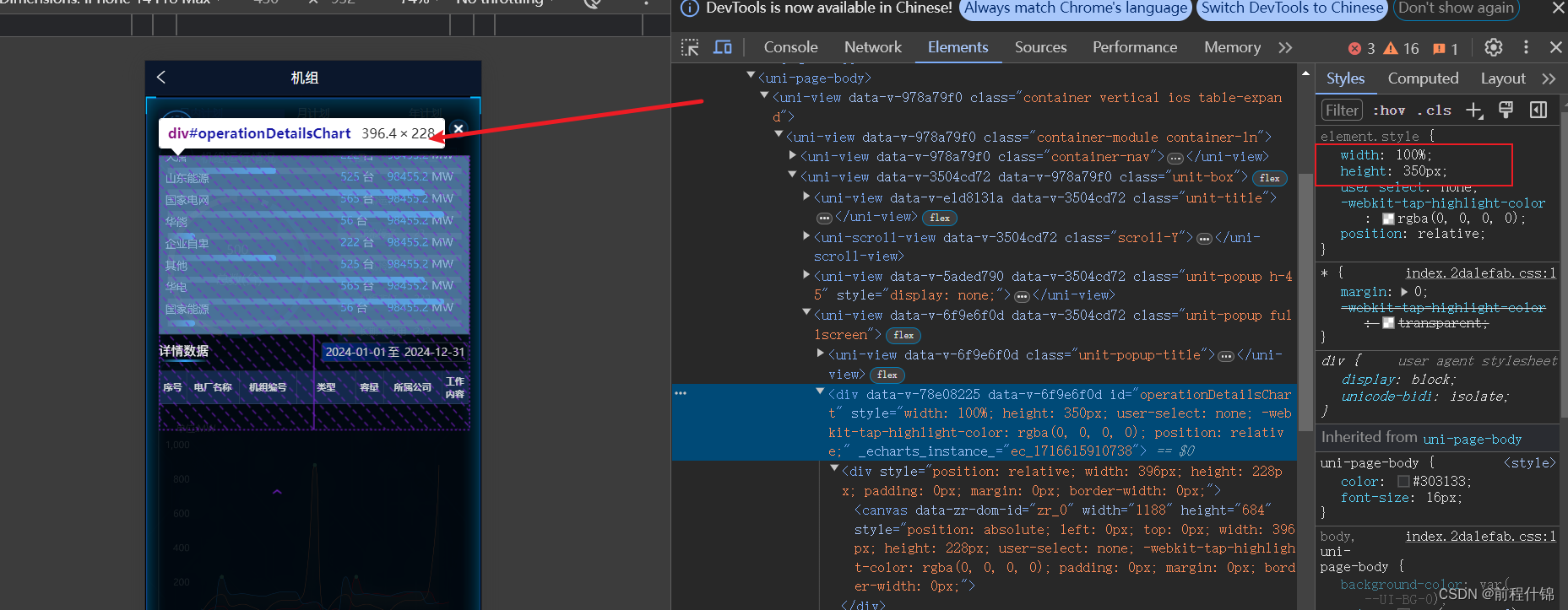This screenshot has width=1568, height=610.
Task: Toggle the .cls element classes panel
Action: 1435,111
